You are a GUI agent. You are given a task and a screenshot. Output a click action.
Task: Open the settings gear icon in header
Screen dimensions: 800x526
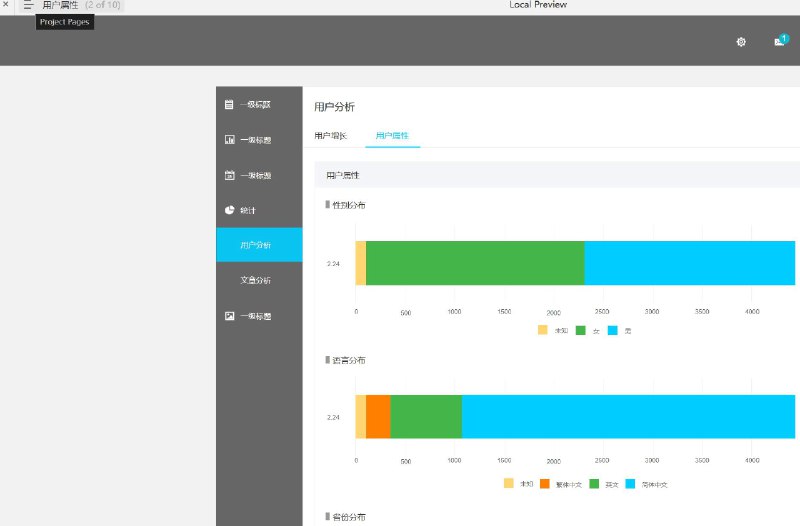[741, 42]
